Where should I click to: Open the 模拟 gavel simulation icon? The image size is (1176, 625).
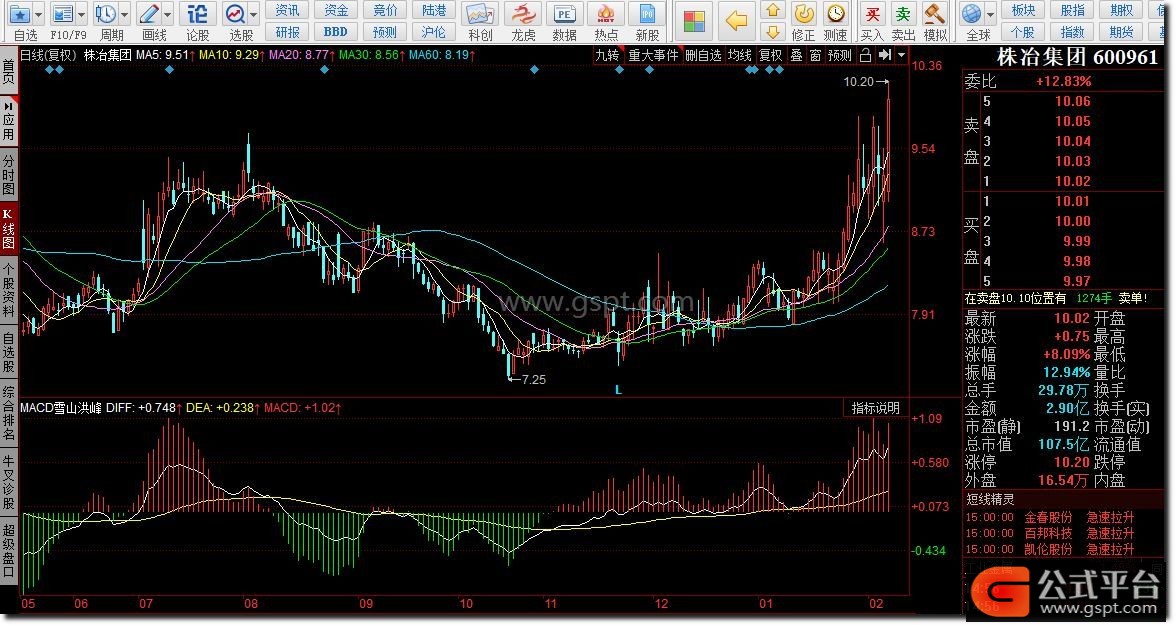934,14
